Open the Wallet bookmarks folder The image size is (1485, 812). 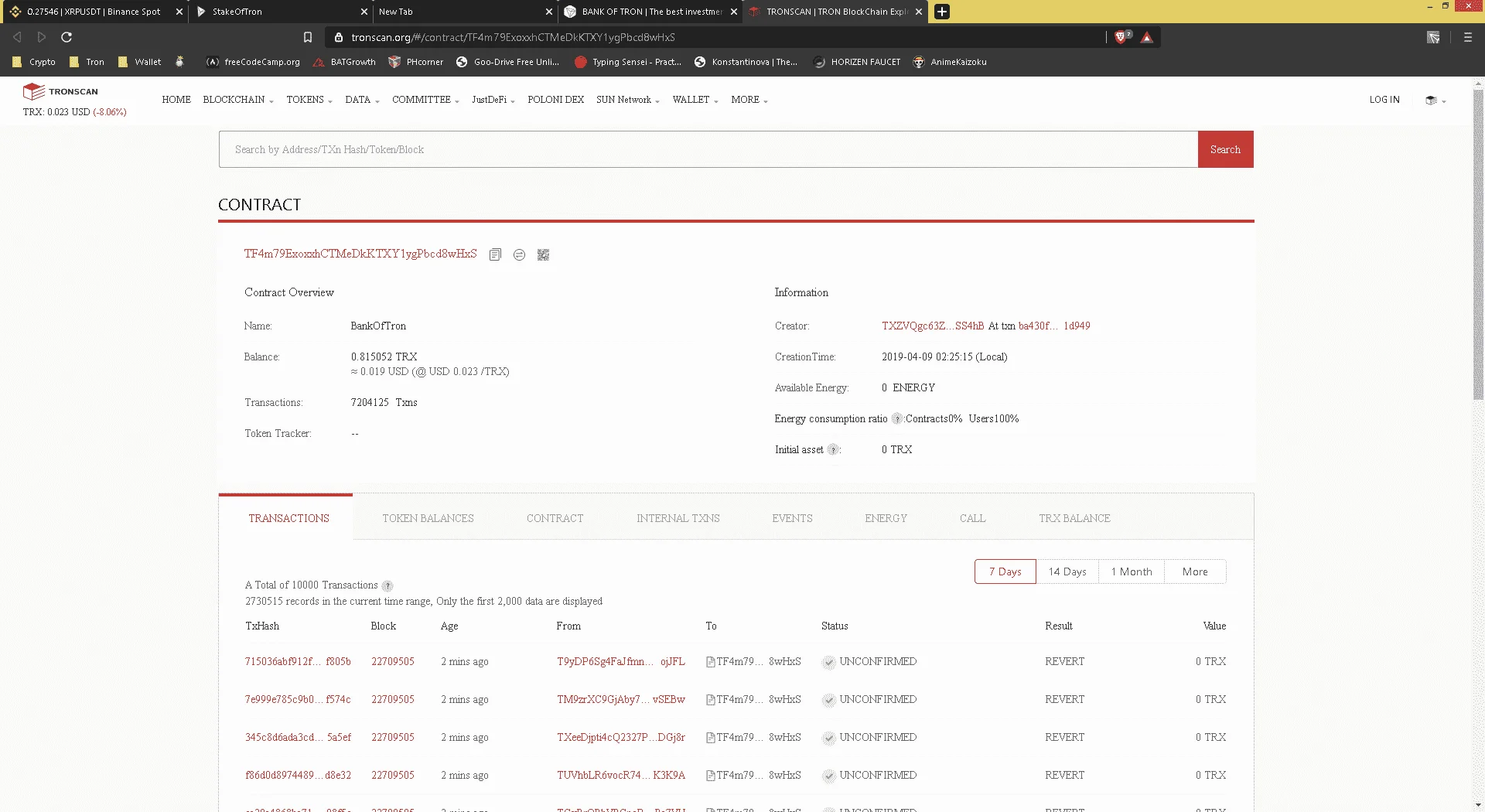(x=140, y=62)
